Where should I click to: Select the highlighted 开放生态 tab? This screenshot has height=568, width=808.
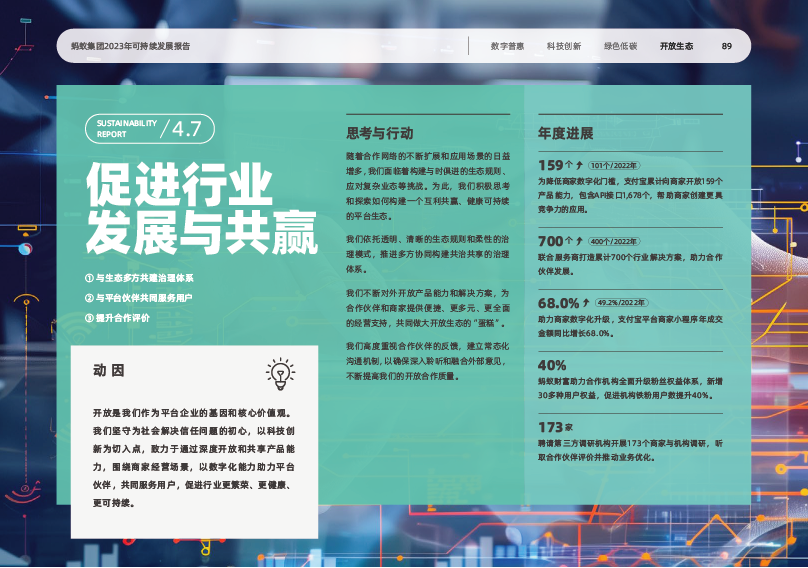pos(676,46)
